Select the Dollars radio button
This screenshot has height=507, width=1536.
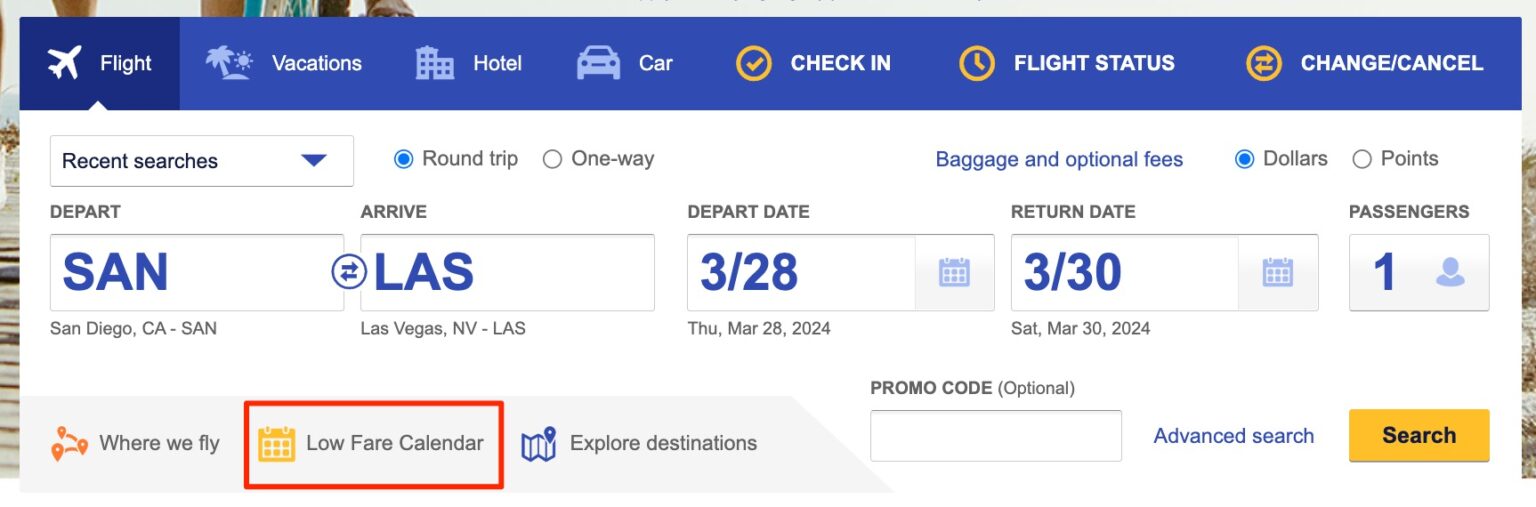pos(1245,159)
